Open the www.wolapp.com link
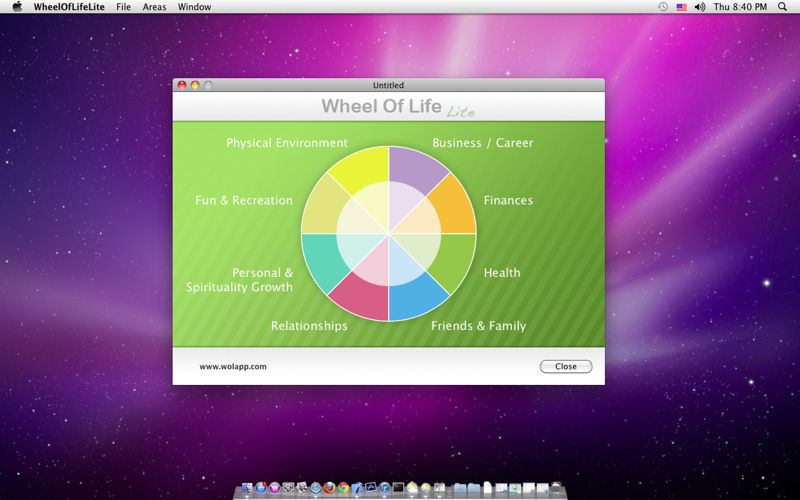Image resolution: width=800 pixels, height=500 pixels. (x=233, y=366)
